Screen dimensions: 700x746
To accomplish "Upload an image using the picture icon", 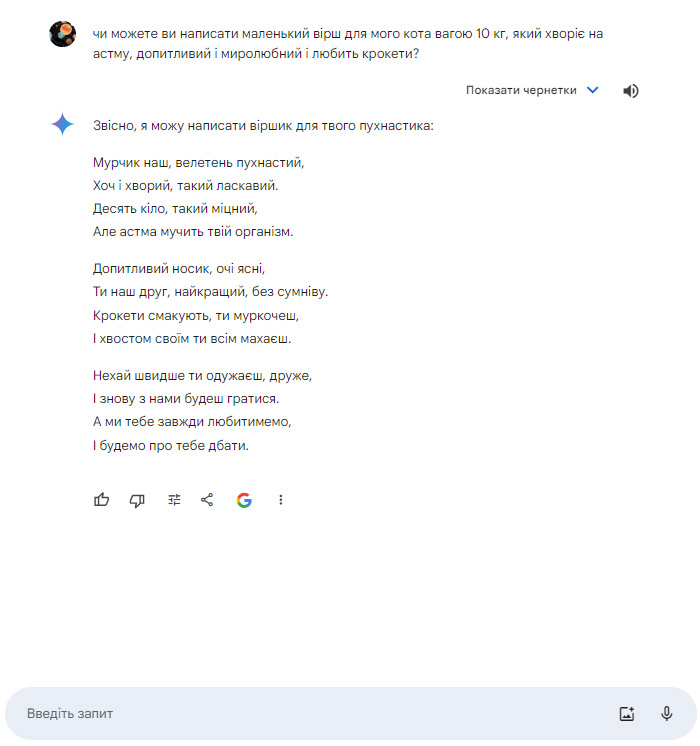I will [x=627, y=714].
